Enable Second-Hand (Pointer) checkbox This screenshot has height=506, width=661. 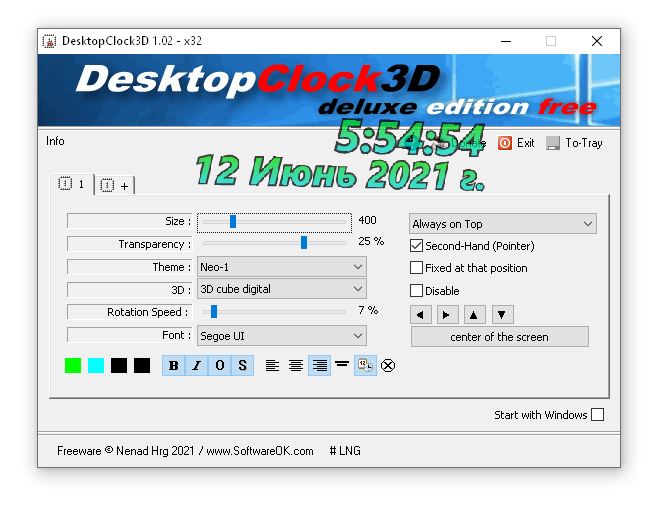pos(416,246)
